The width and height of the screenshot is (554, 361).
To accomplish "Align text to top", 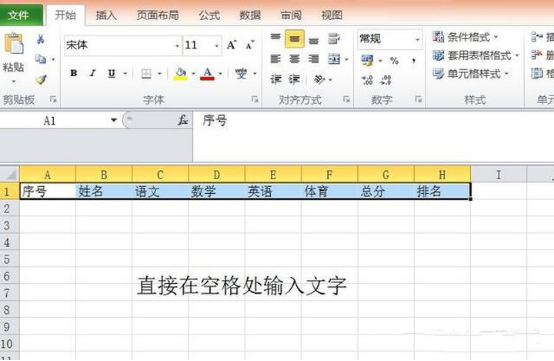I will coord(275,38).
